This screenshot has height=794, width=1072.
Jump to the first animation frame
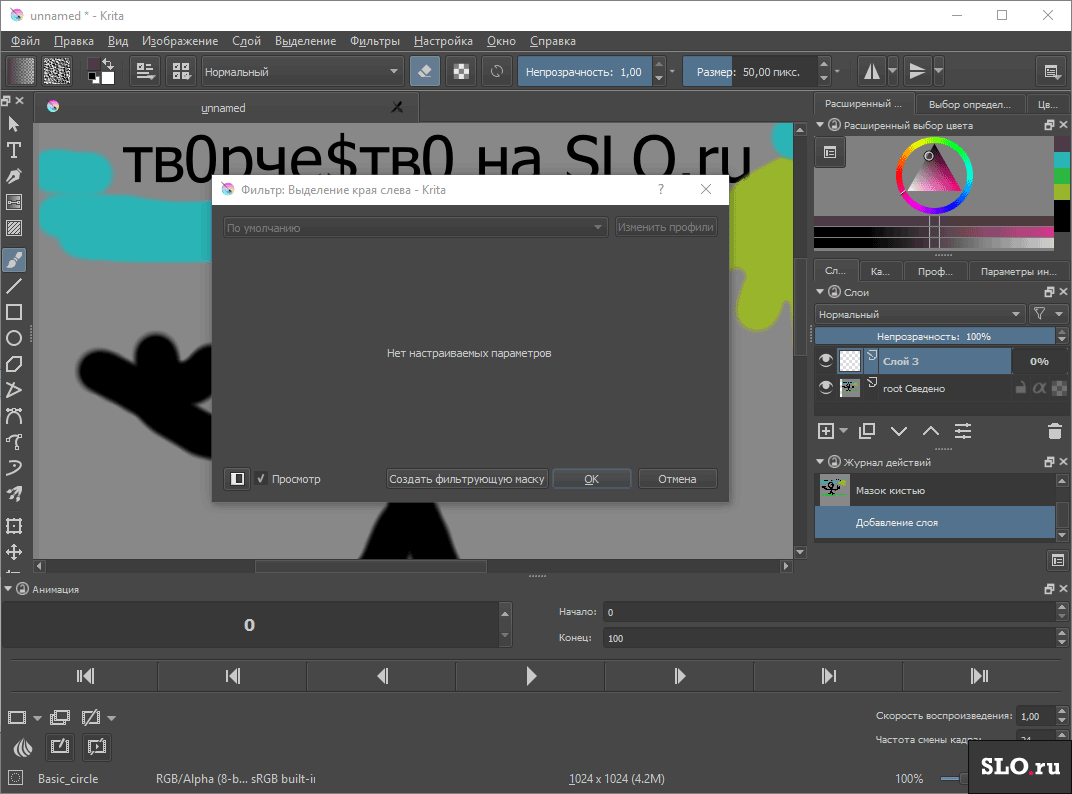click(85, 676)
